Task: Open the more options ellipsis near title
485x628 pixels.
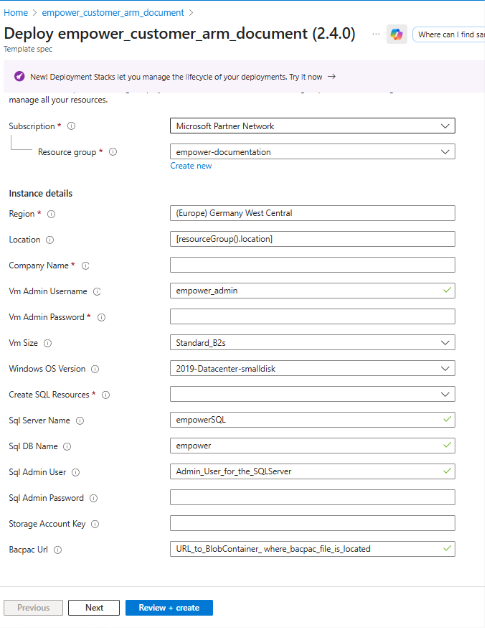Action: pyautogui.click(x=376, y=34)
